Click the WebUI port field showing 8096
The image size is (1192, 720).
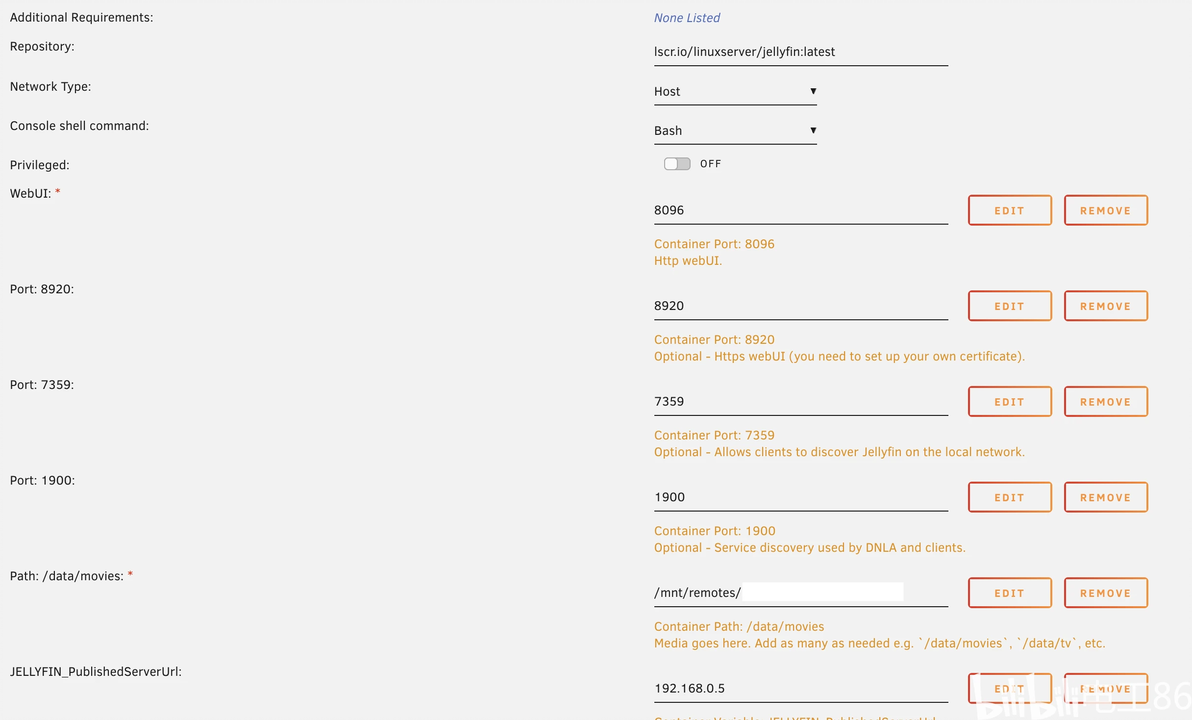(x=800, y=211)
